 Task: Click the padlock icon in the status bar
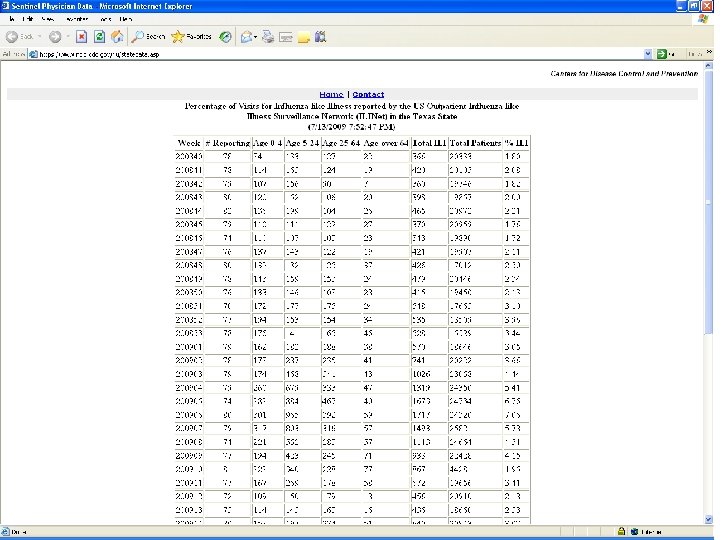coord(621,531)
